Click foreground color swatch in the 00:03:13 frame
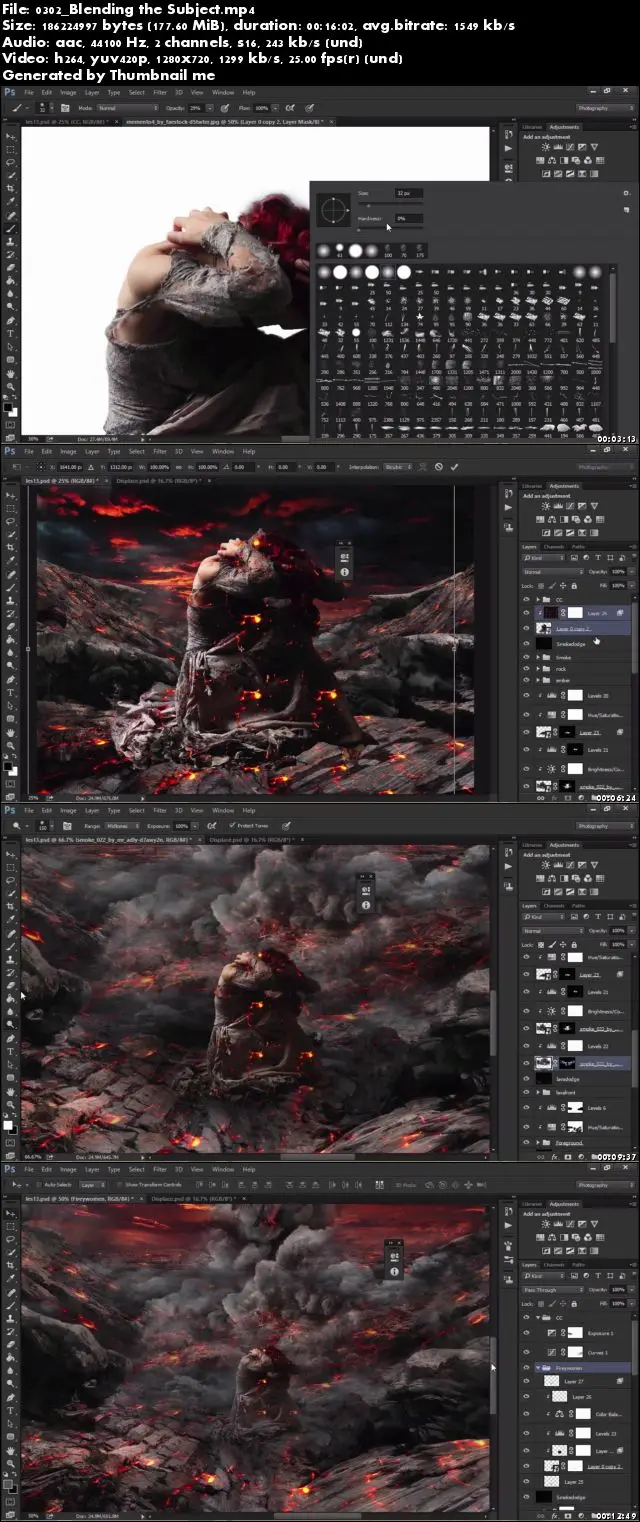This screenshot has height=1522, width=640. point(8,406)
